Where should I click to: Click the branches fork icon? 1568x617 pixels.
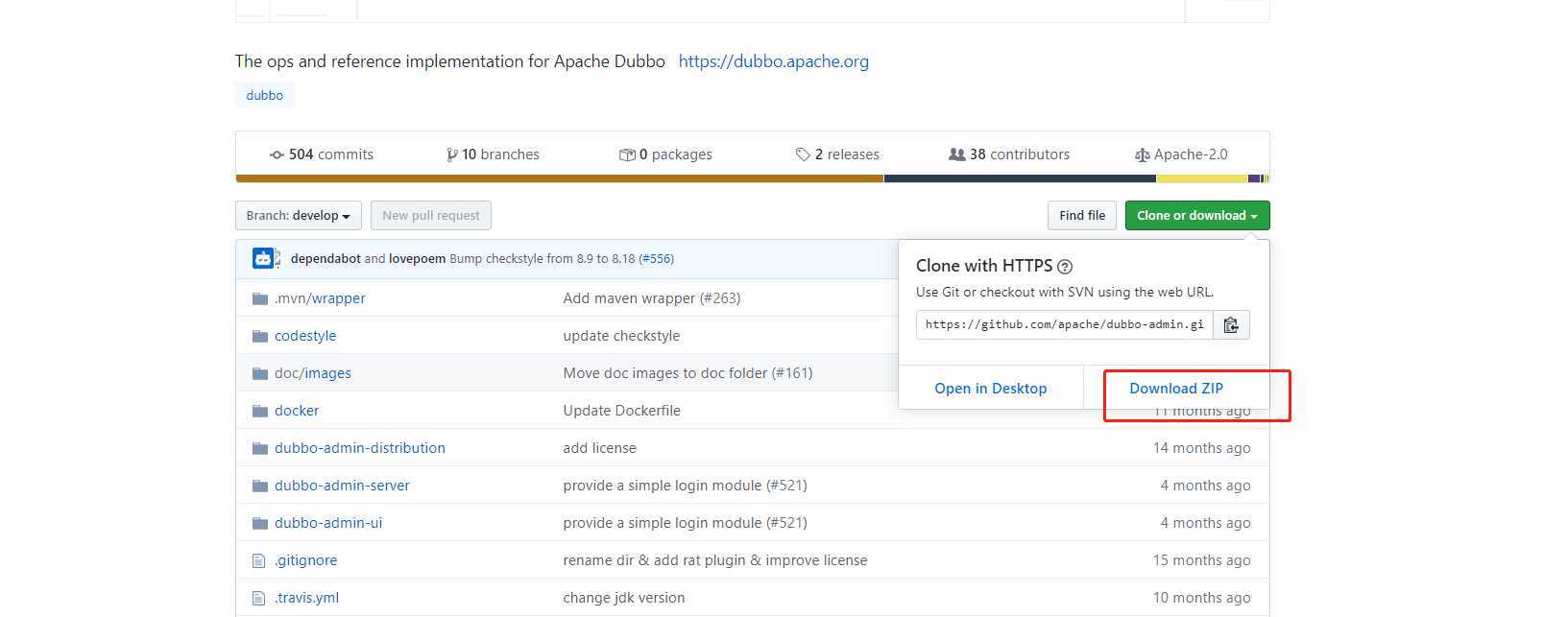(x=451, y=154)
